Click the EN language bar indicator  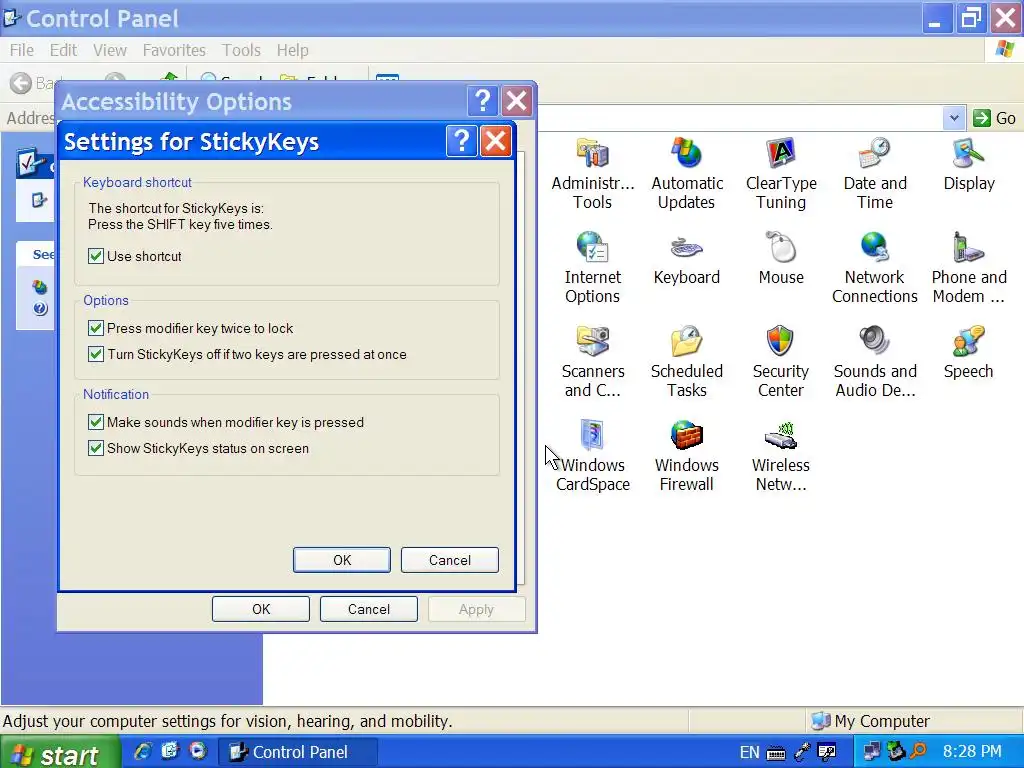click(x=749, y=752)
